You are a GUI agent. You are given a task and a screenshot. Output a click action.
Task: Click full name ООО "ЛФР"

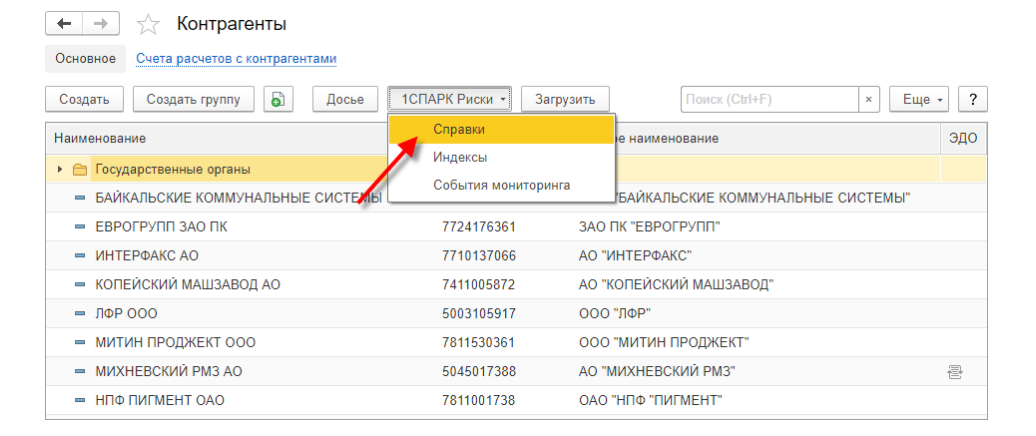tap(615, 314)
